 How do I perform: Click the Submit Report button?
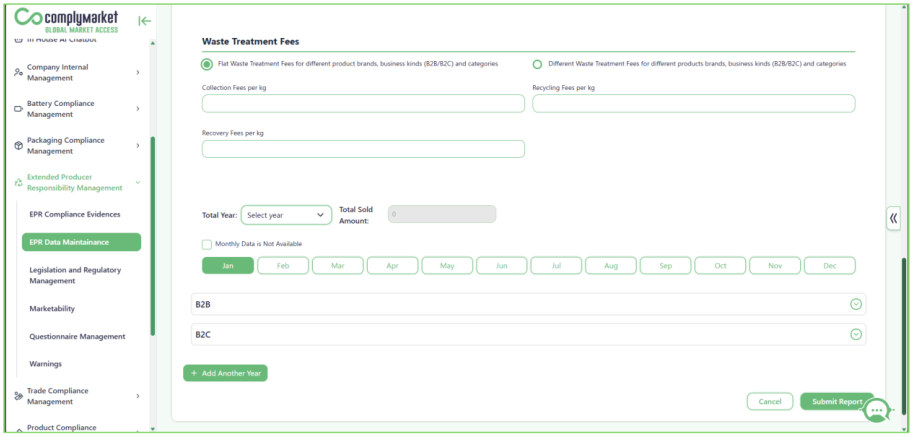[837, 402]
